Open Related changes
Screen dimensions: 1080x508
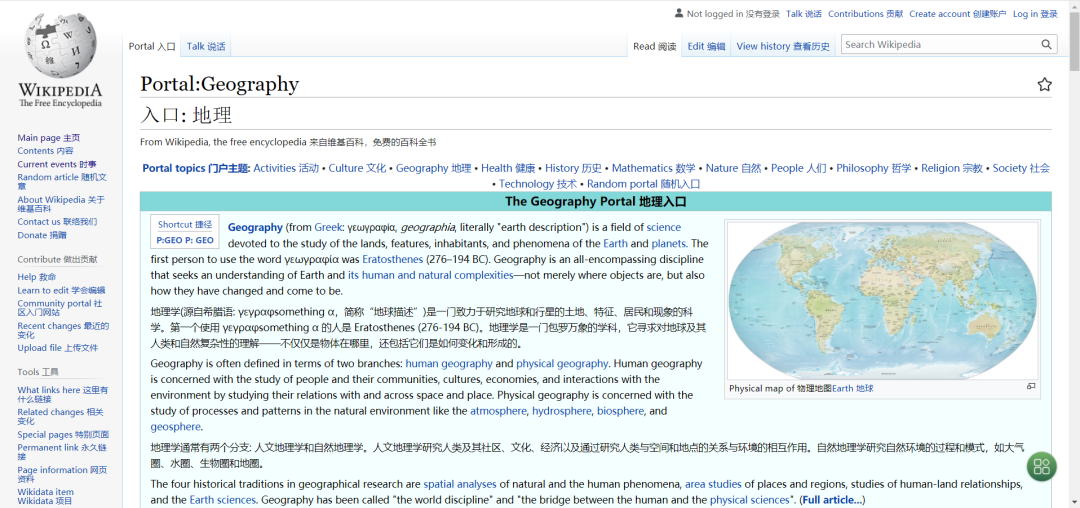tap(60, 416)
